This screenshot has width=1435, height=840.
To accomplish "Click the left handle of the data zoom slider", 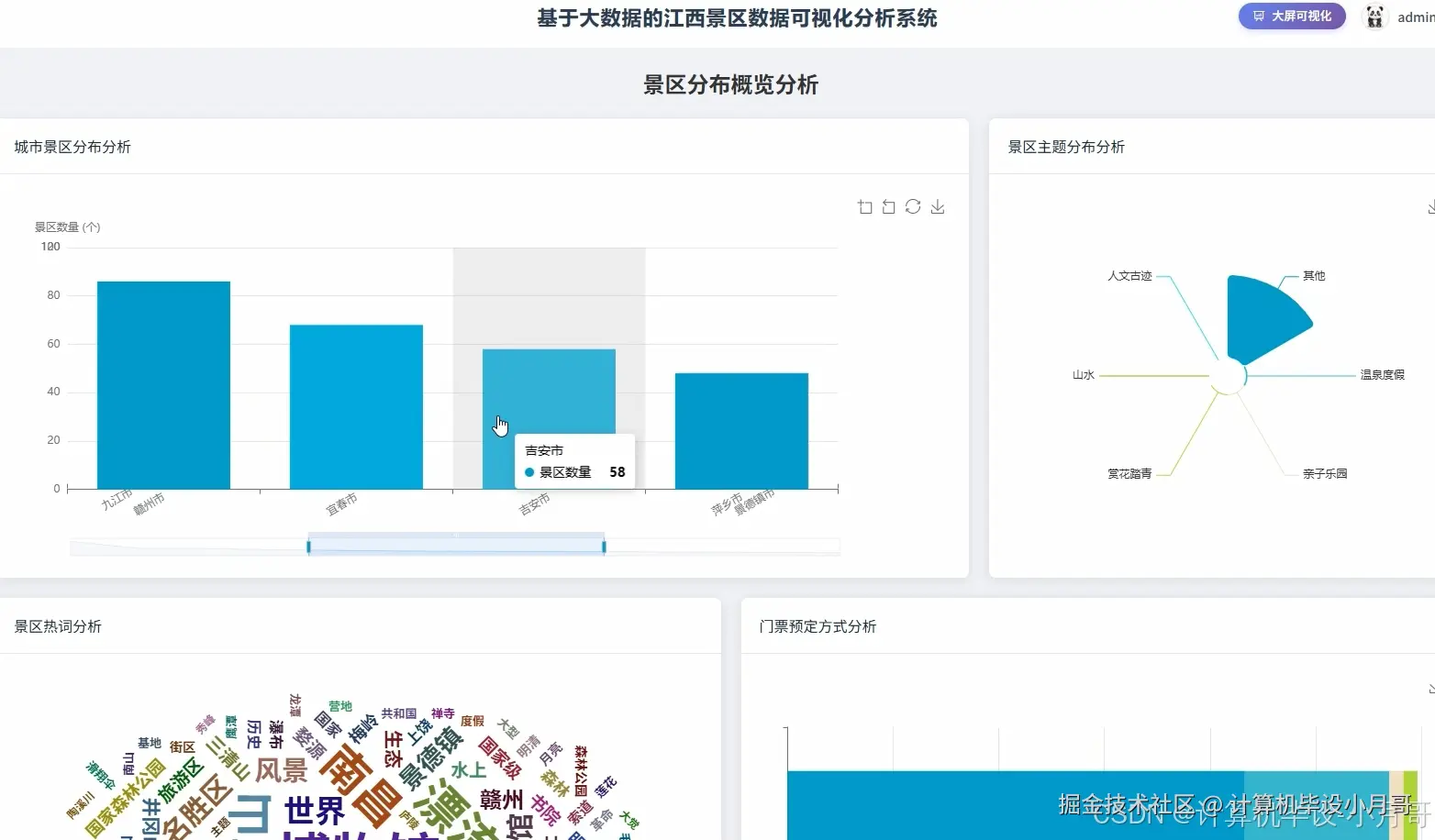I will (310, 544).
